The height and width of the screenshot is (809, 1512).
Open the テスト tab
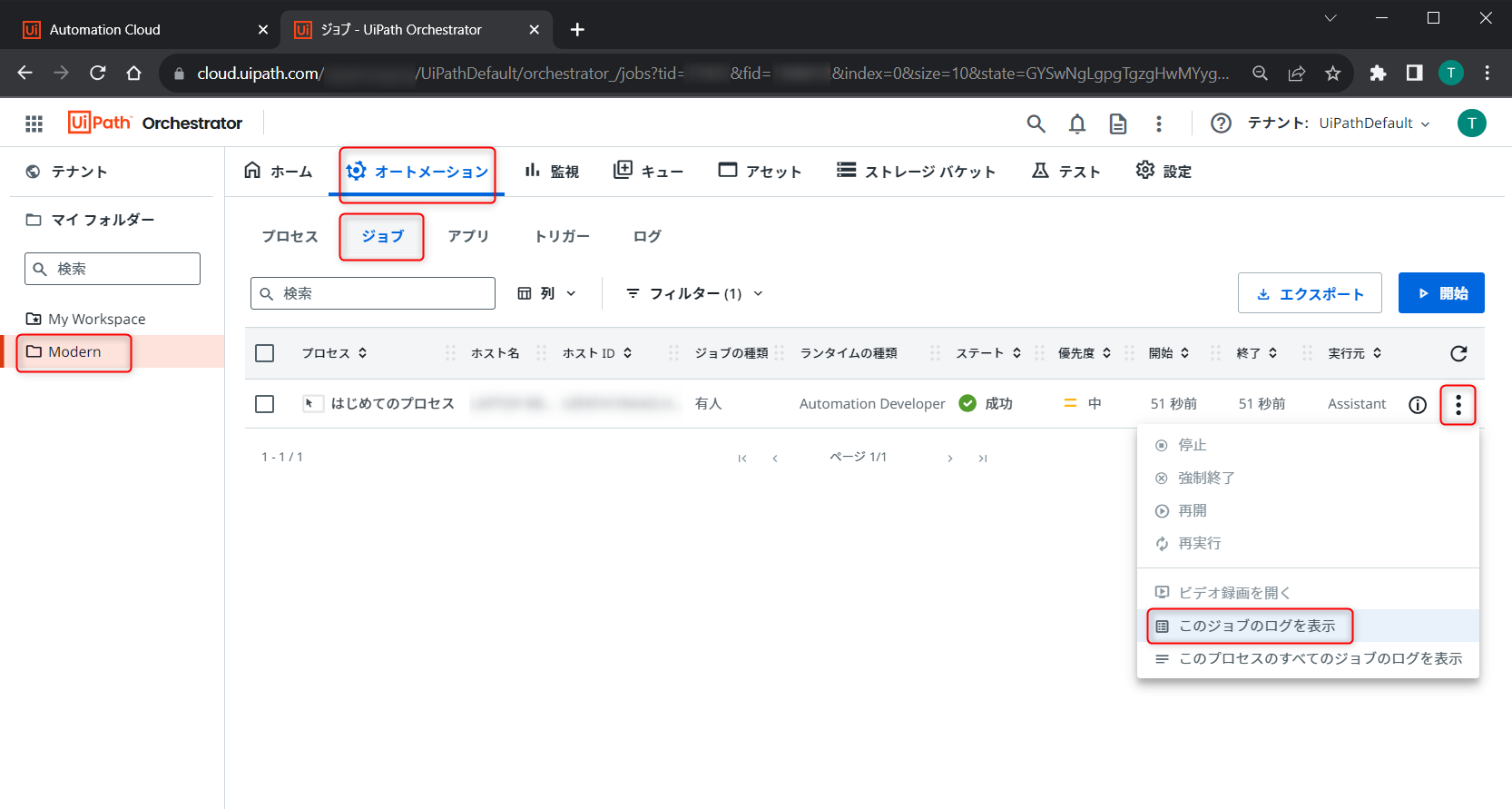(1066, 171)
